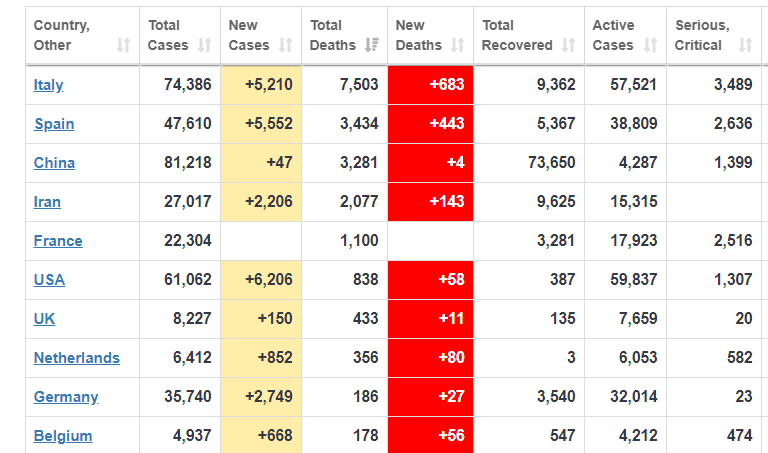The height and width of the screenshot is (453, 768).
Task: Toggle Total Deaths sort order icon
Action: tap(371, 45)
